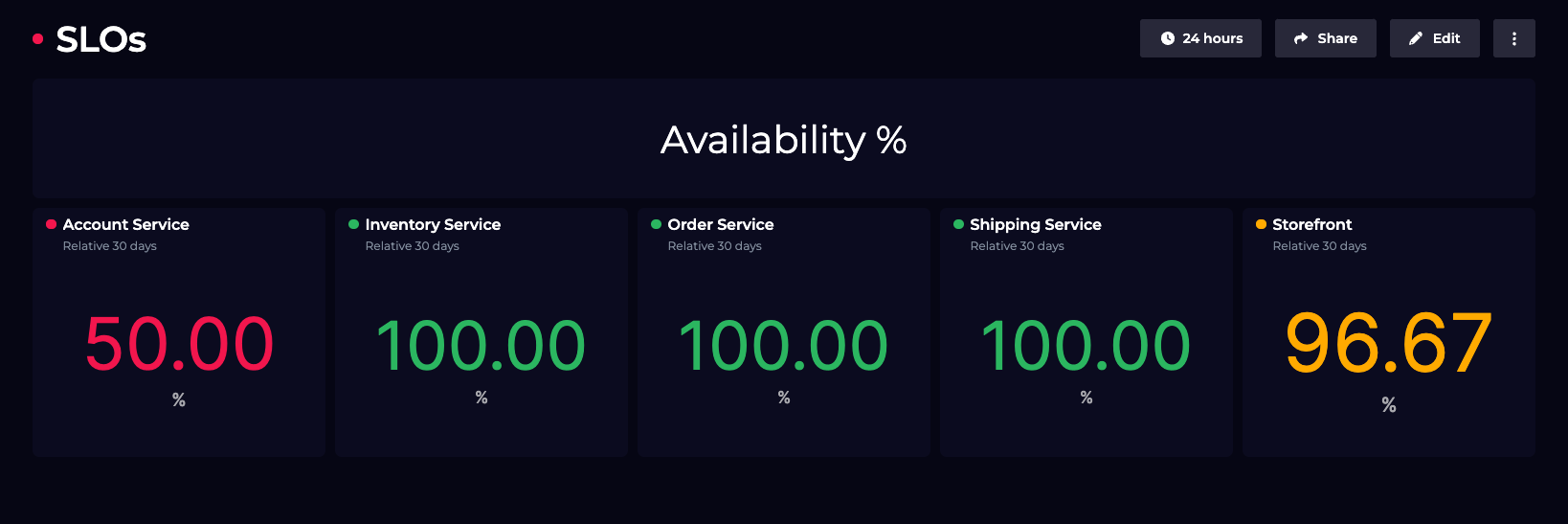Open the Inventory Service panel title
Image resolution: width=1568 pixels, height=524 pixels.
click(x=433, y=224)
